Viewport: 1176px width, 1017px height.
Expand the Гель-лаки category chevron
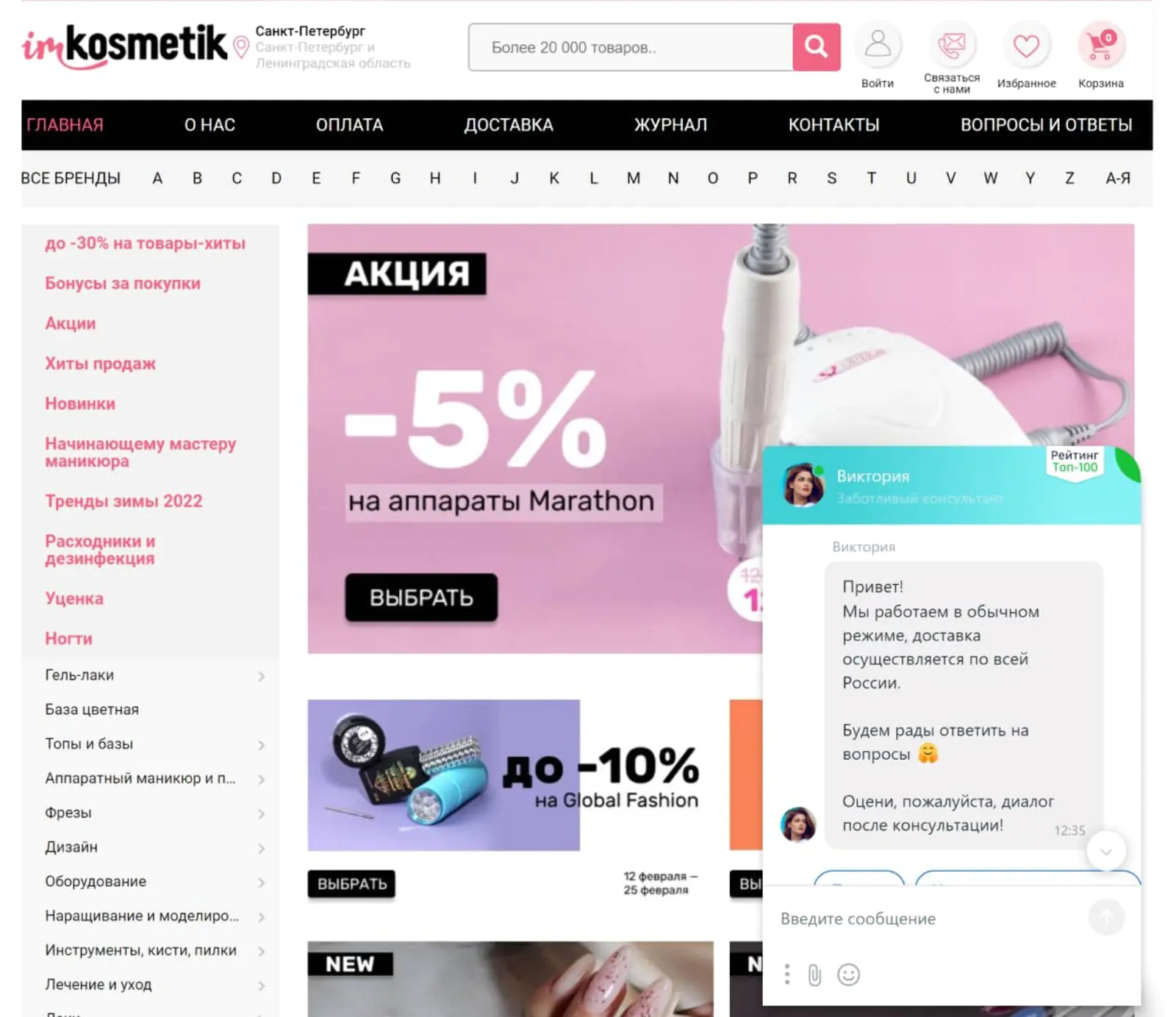coord(261,676)
